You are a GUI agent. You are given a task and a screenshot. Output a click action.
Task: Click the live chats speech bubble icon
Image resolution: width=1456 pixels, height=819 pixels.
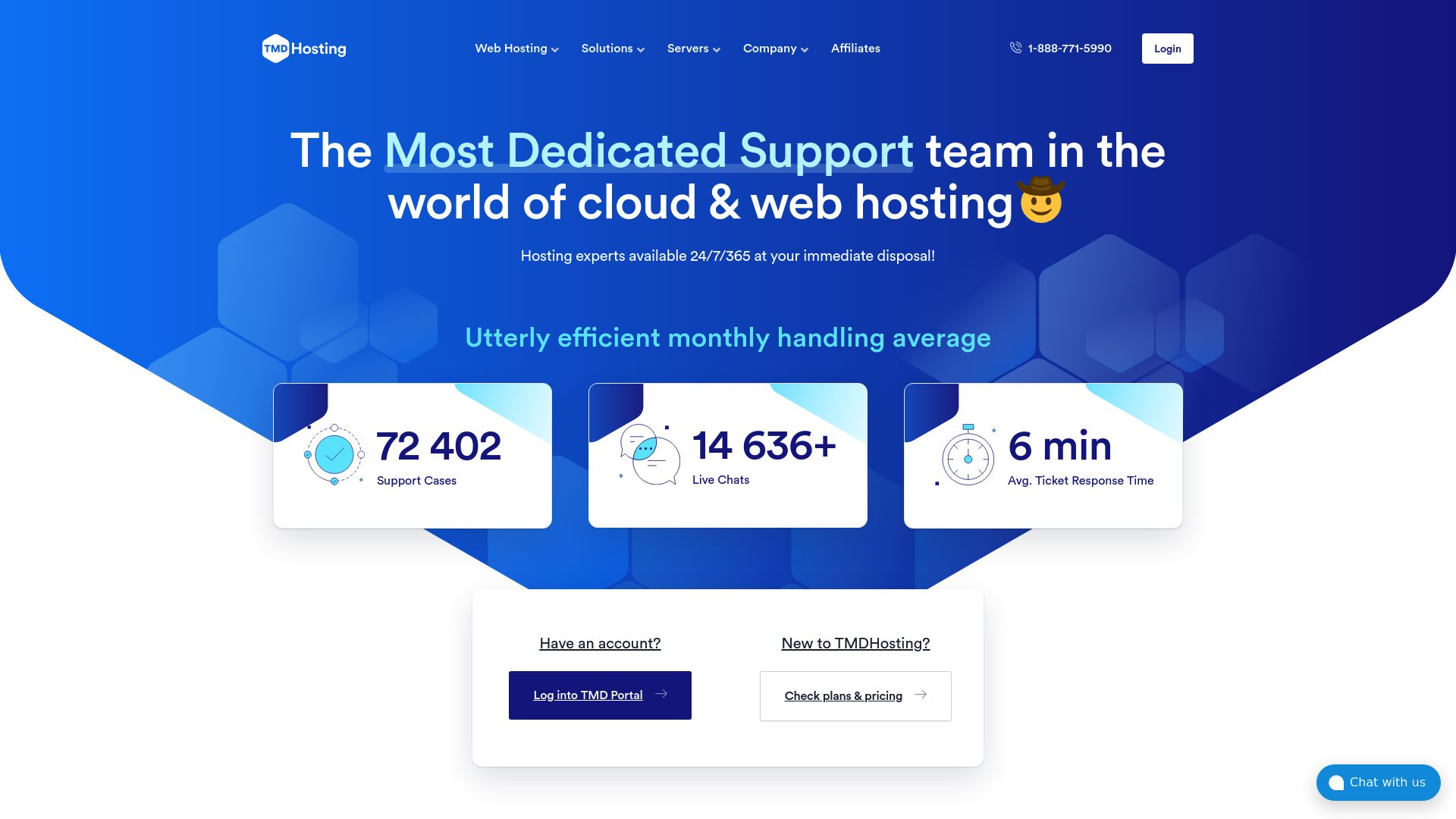pyautogui.click(x=648, y=454)
